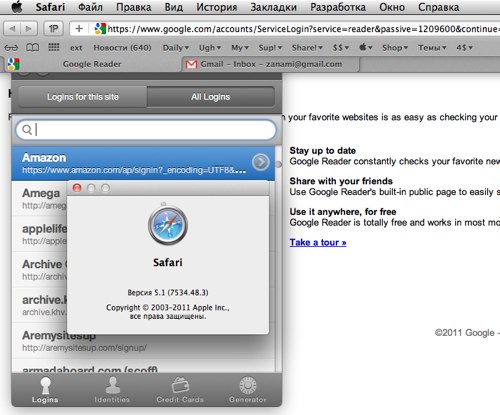
Task: Open the $$ bookmarks folder dropdown
Action: pos(340,48)
